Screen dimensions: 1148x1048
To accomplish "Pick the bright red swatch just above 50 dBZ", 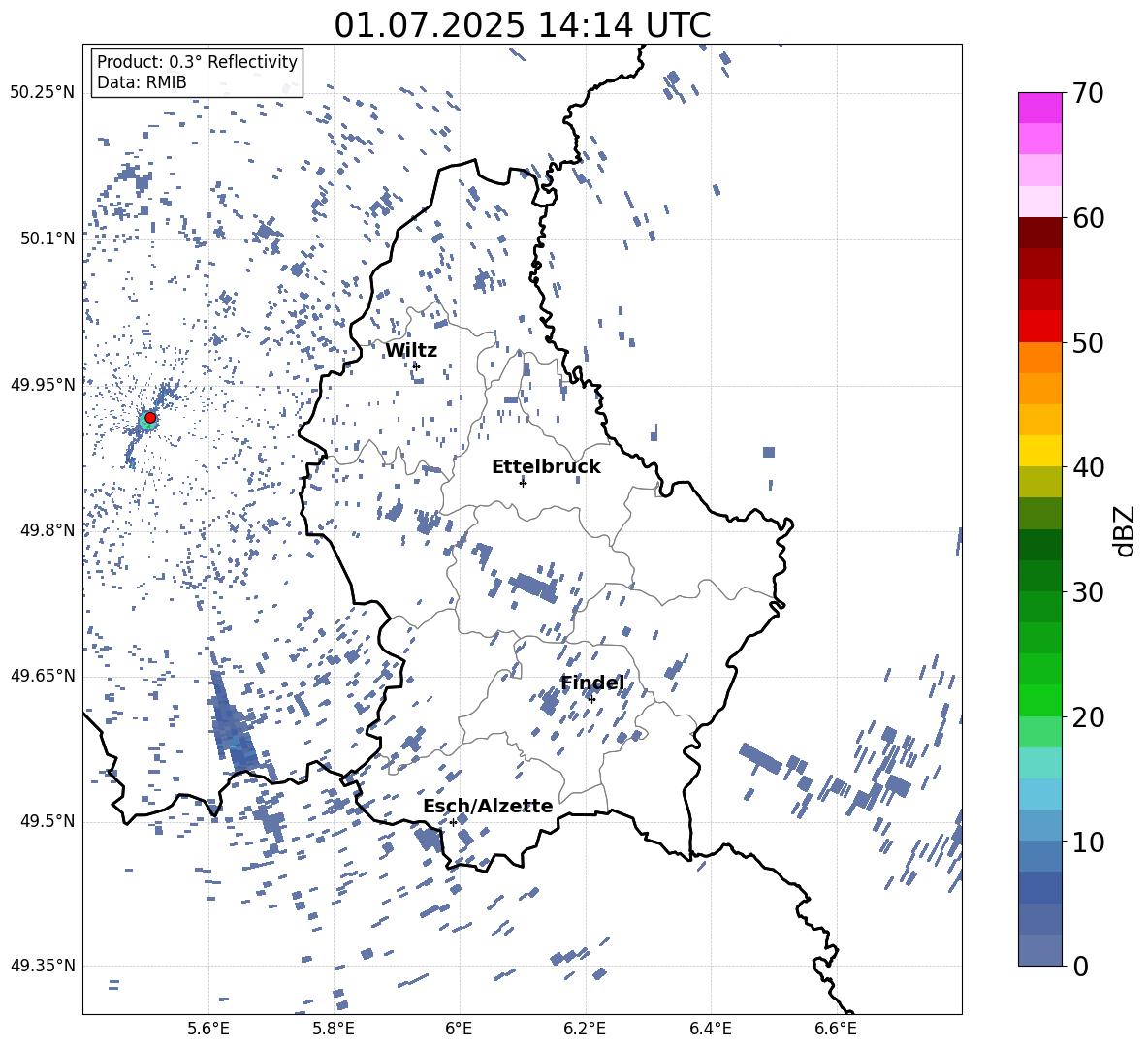I will tap(1040, 327).
